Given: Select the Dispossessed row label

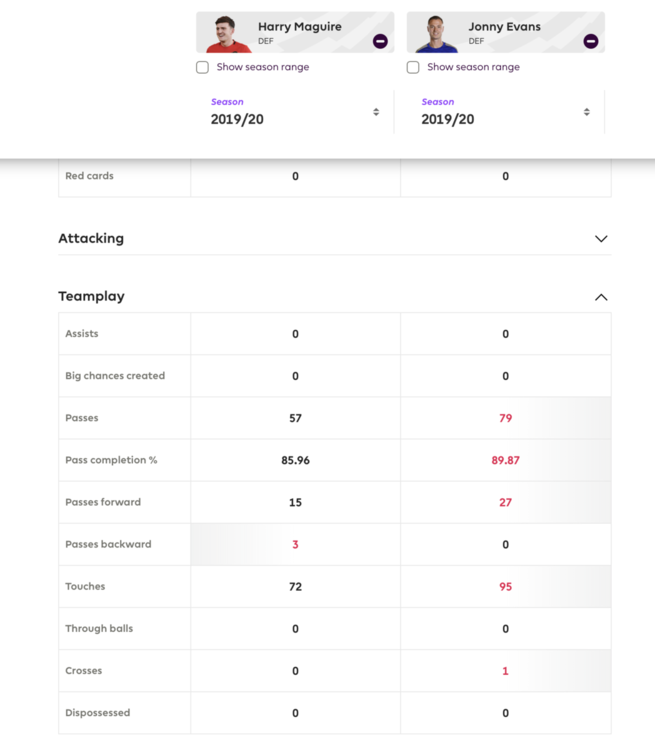Looking at the screenshot, I should (x=98, y=713).
